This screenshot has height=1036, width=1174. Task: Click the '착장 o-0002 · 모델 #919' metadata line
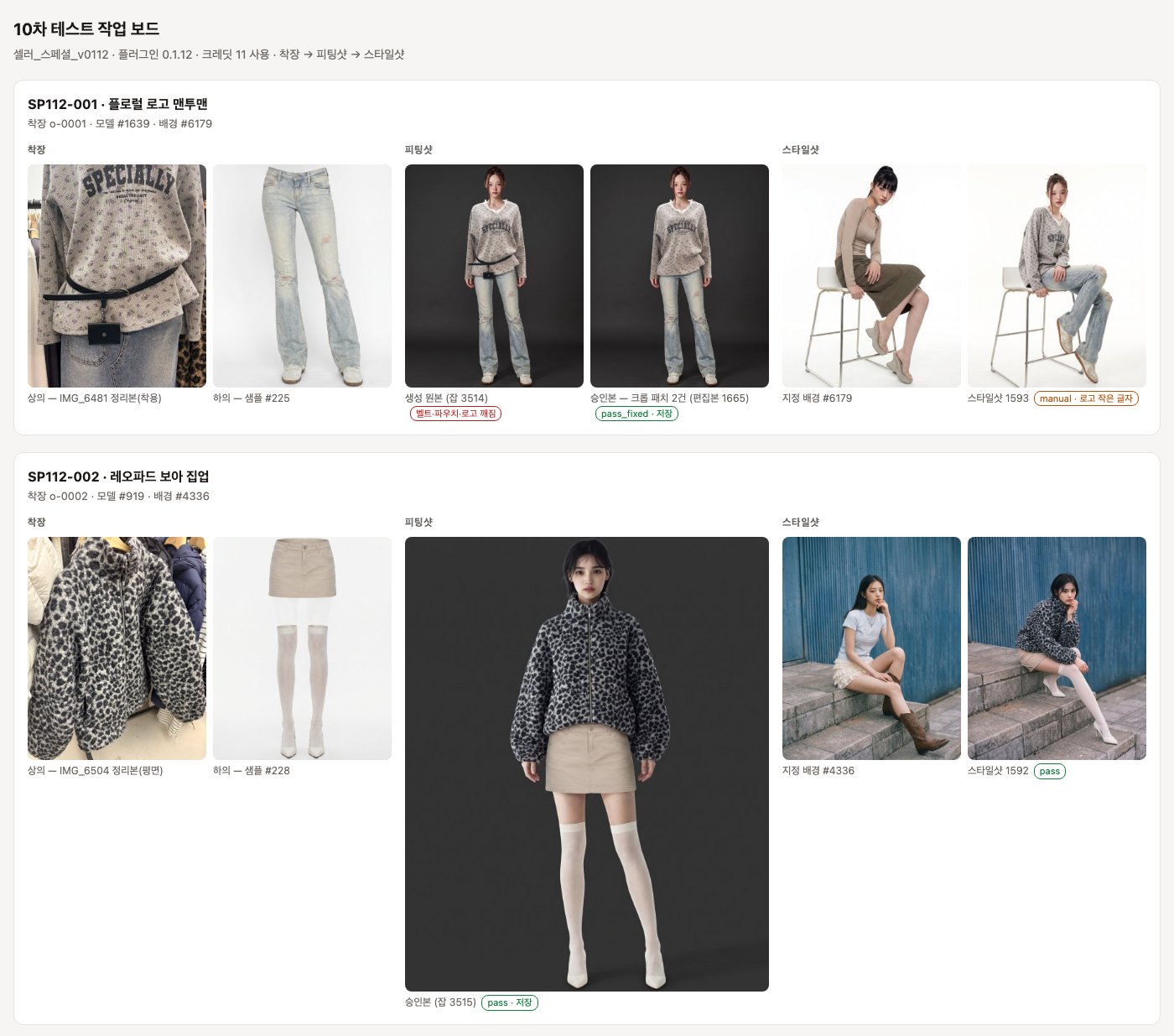pos(118,496)
